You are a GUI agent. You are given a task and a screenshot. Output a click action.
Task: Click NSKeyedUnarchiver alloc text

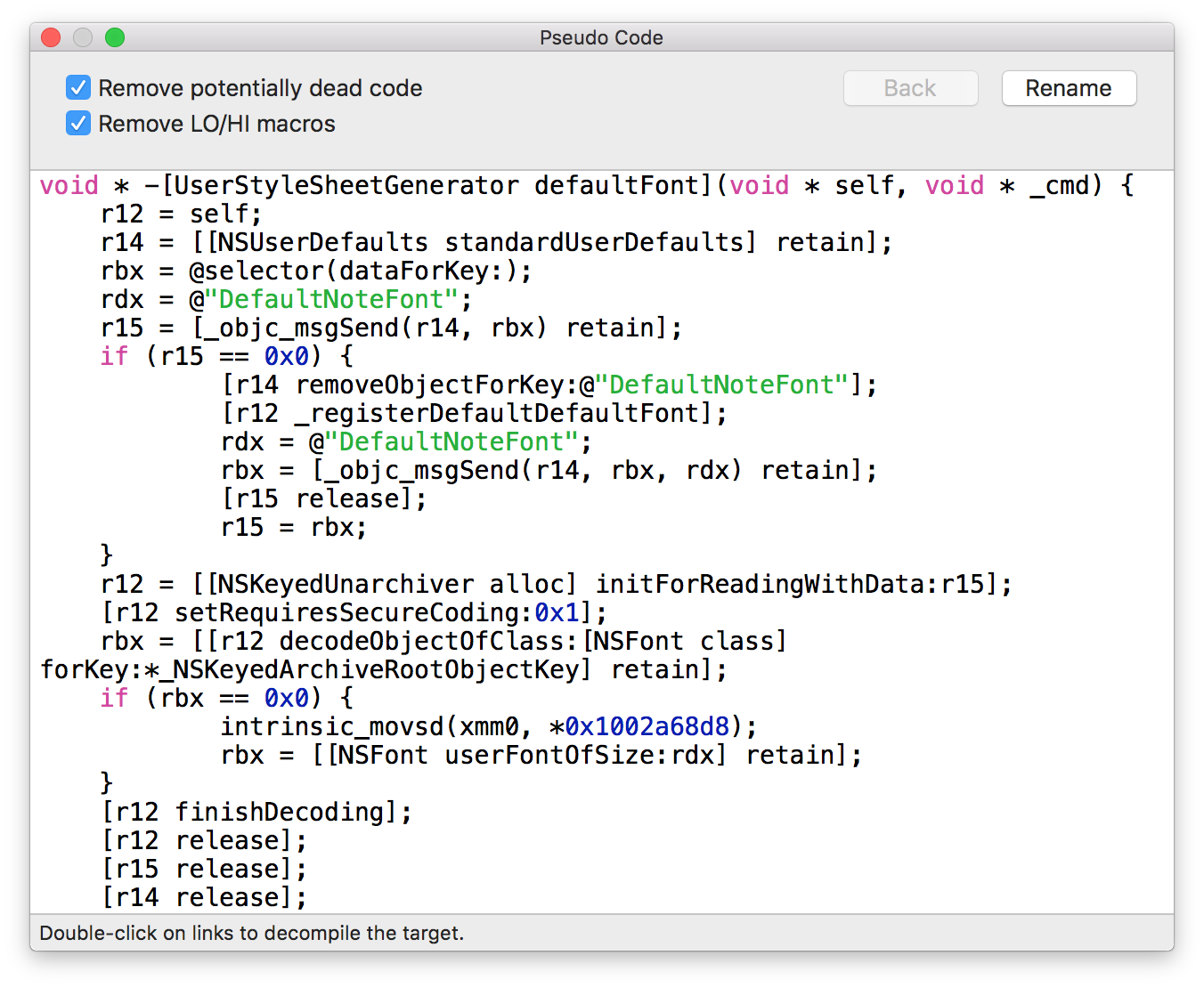(392, 584)
